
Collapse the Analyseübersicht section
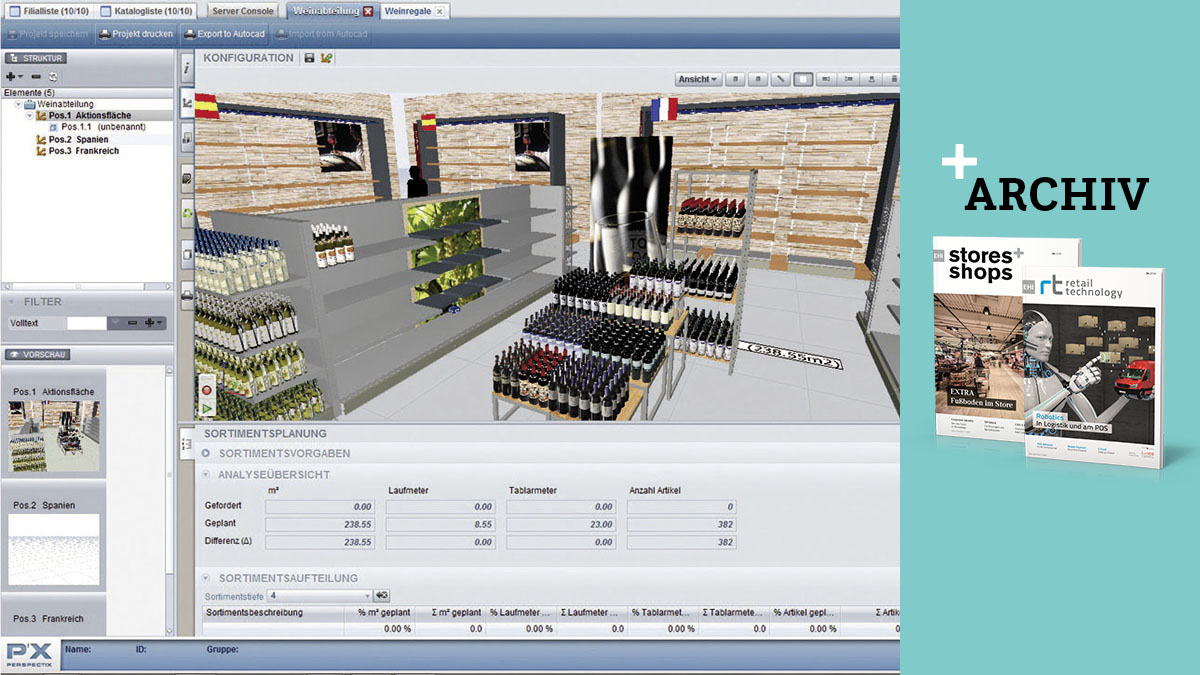click(206, 474)
